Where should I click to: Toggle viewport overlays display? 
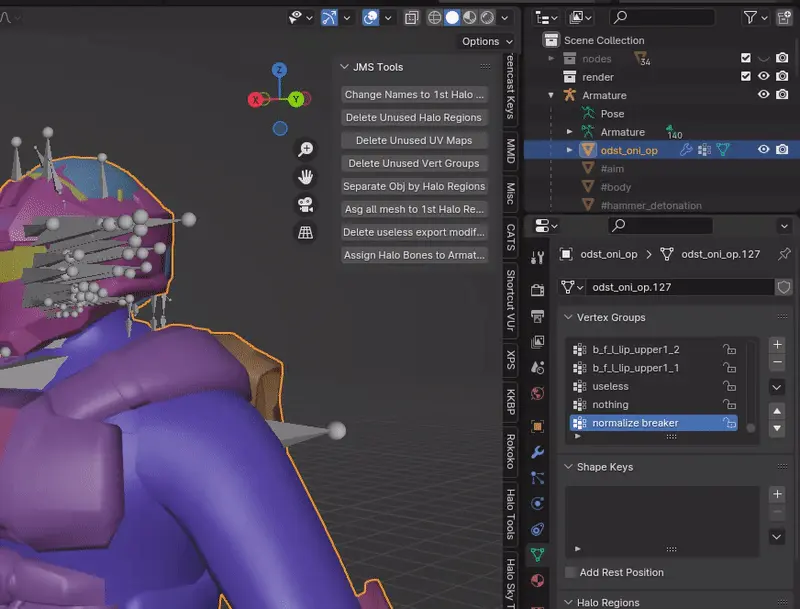coord(370,18)
